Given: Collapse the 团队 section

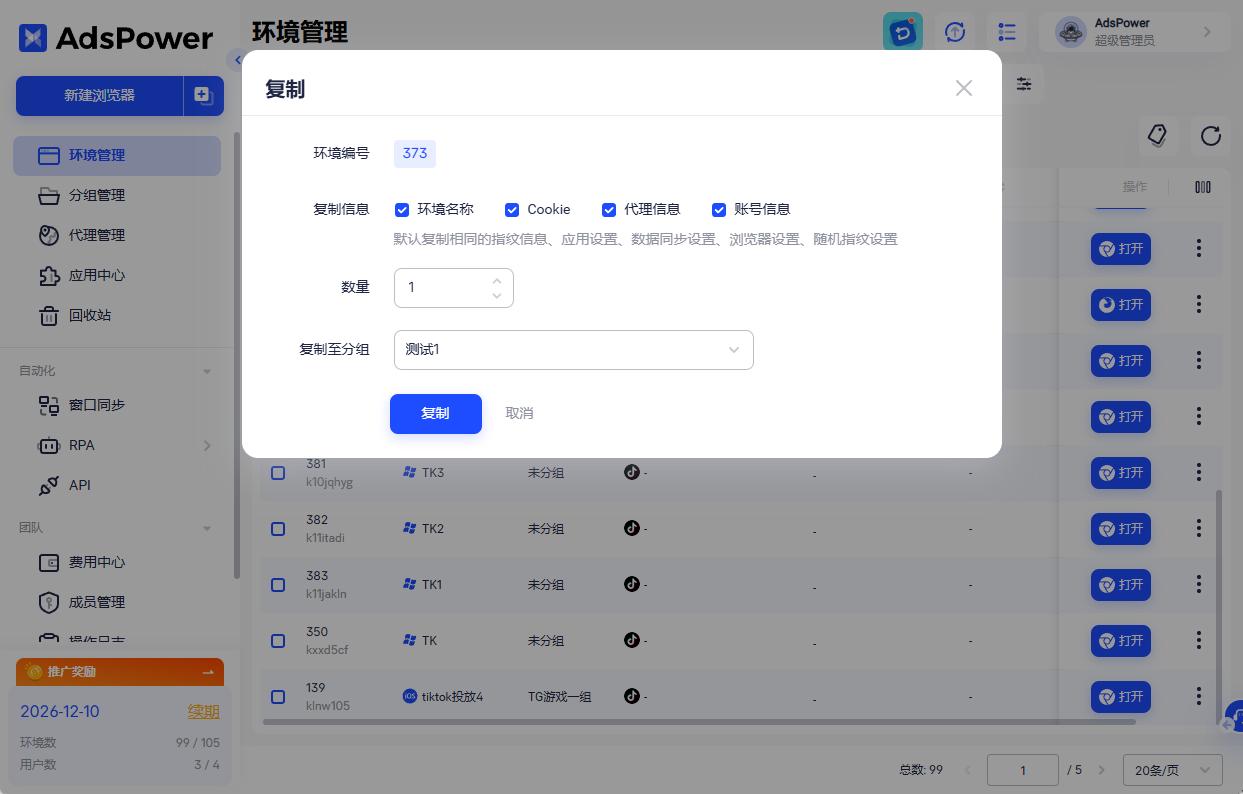Looking at the screenshot, I should (207, 528).
